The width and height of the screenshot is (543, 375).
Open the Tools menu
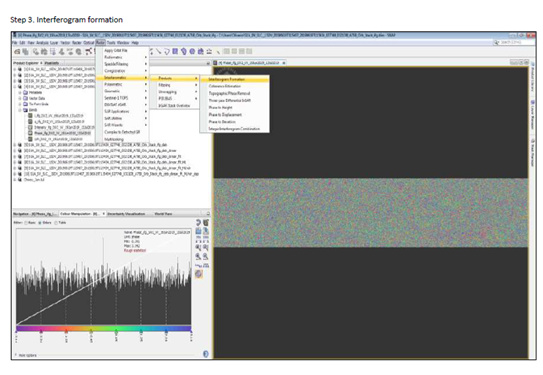(x=111, y=43)
